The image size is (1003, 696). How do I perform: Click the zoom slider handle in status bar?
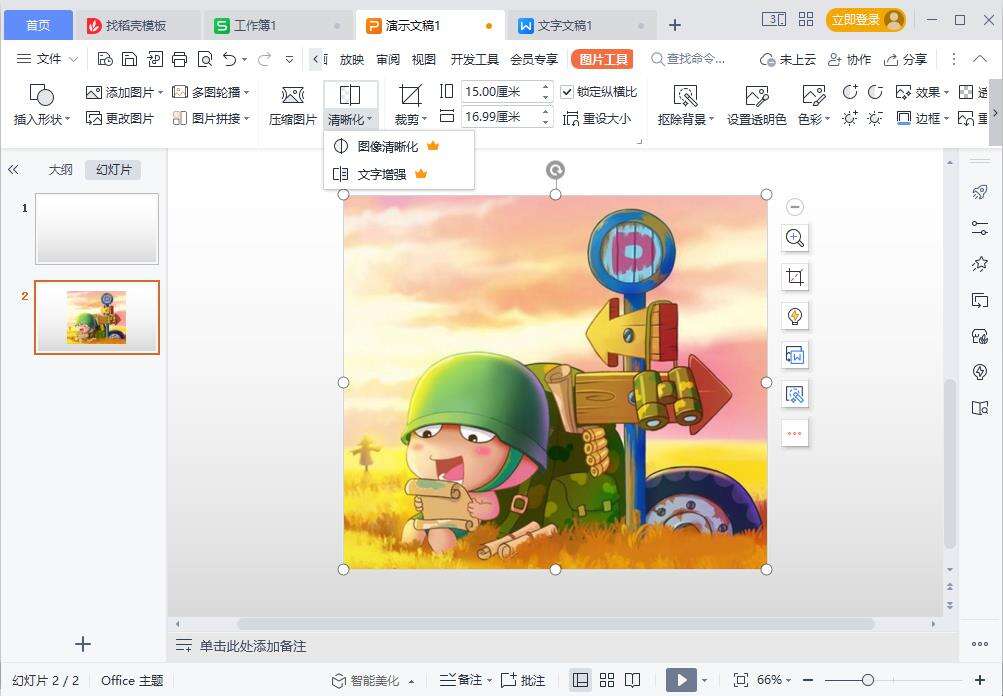coord(868,680)
